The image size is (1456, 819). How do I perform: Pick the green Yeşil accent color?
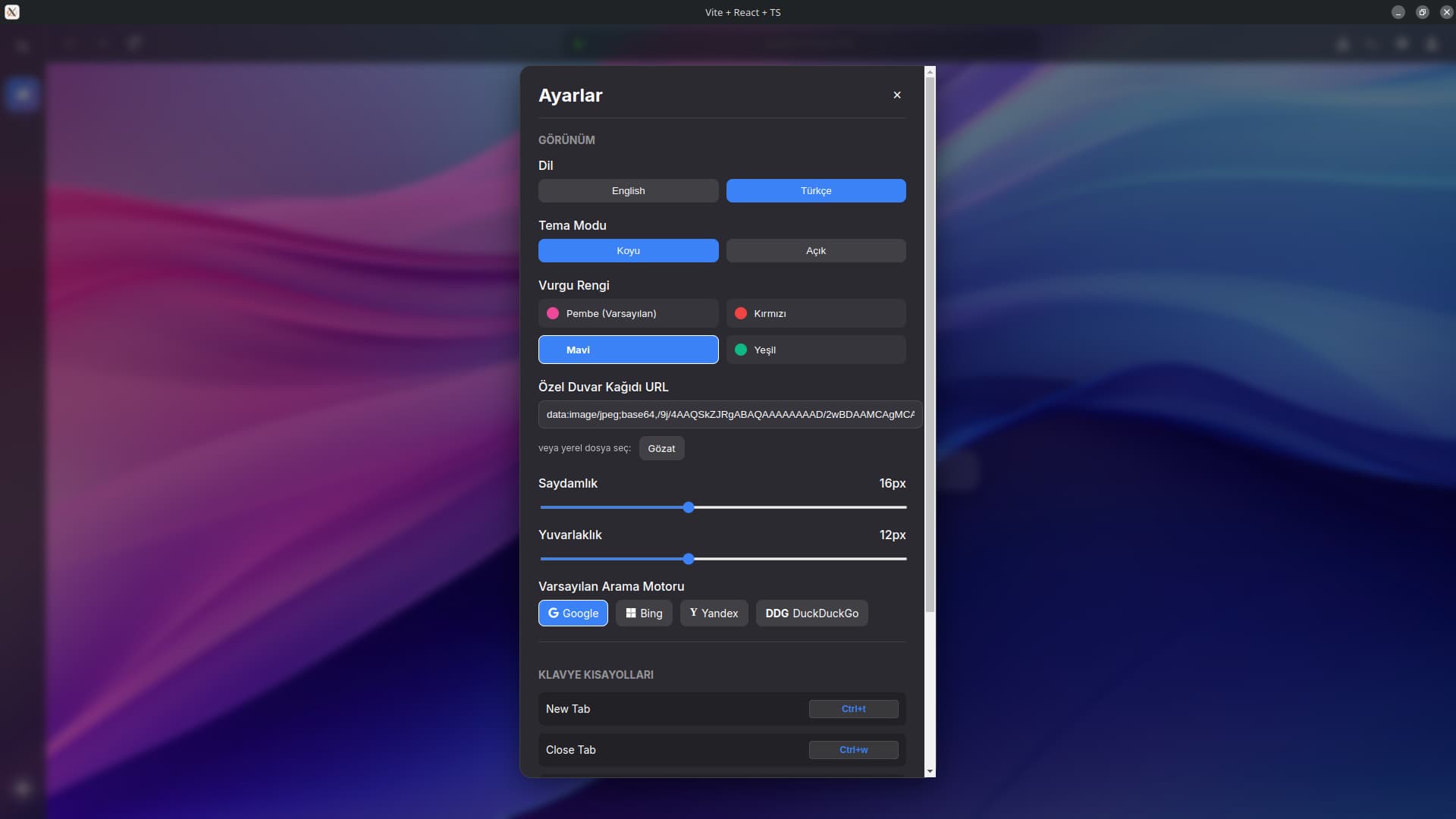coord(816,350)
